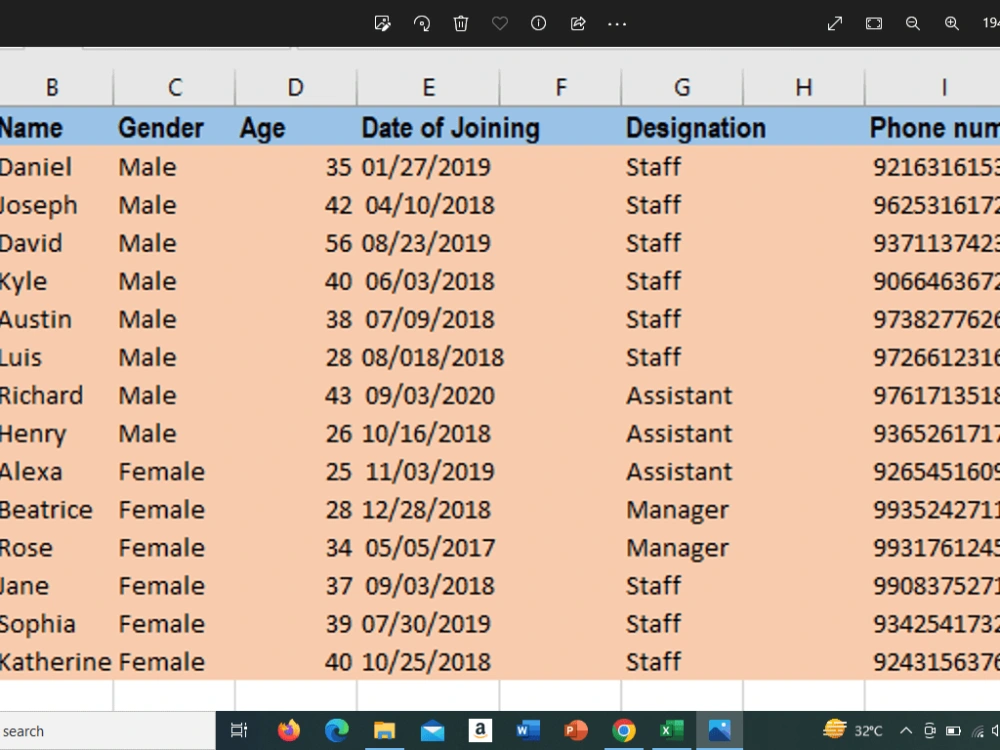Select Female in Sophia's row
Viewport: 1000px width, 750px height.
click(x=162, y=624)
